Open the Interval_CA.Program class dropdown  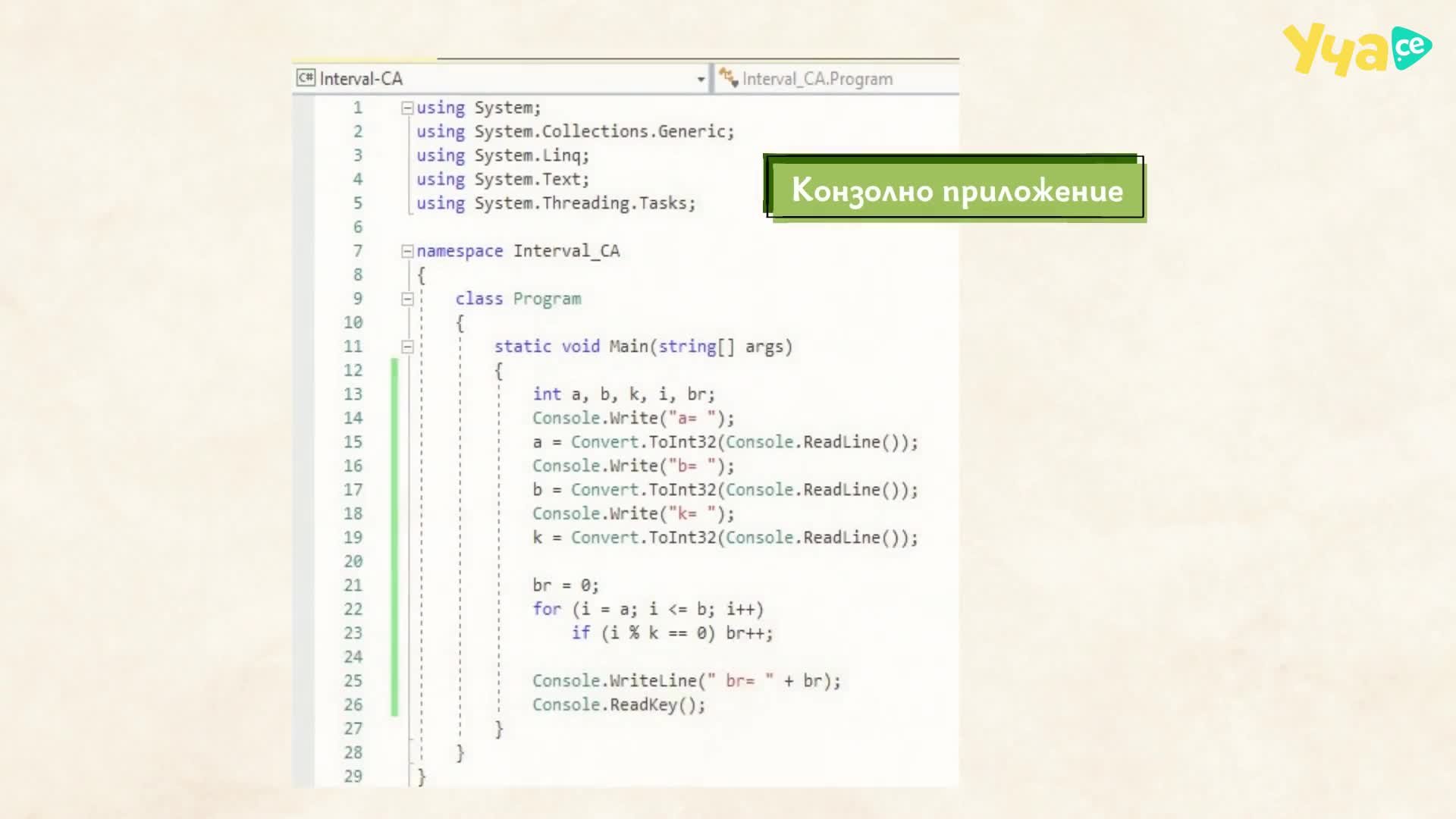coord(837,79)
